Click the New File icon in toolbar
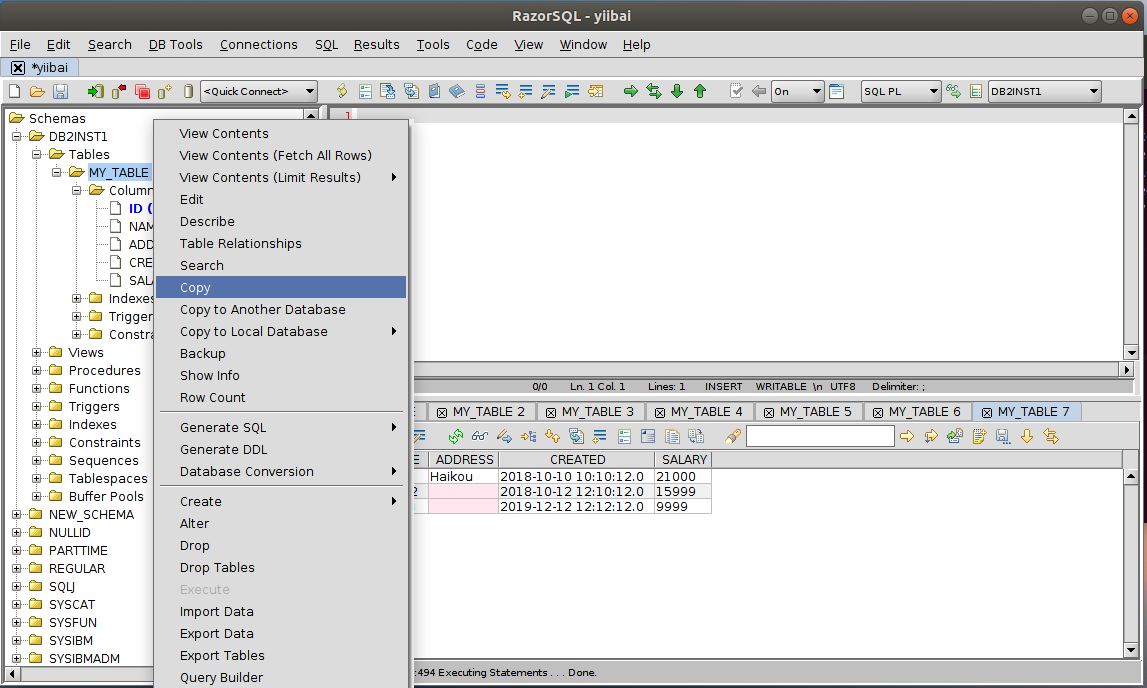The width and height of the screenshot is (1147, 688). 15,91
